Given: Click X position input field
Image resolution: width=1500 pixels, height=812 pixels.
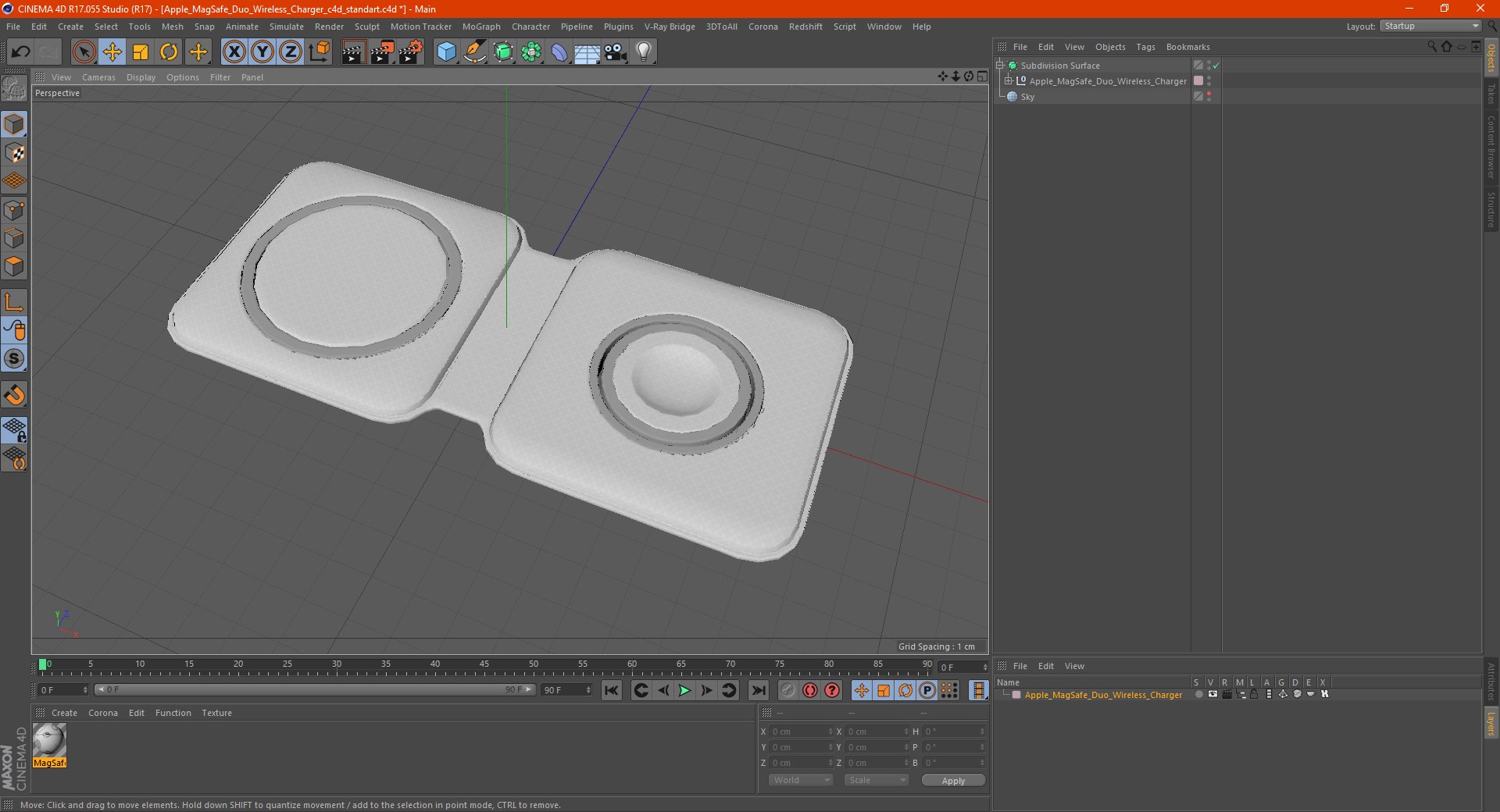Looking at the screenshot, I should [802, 732].
